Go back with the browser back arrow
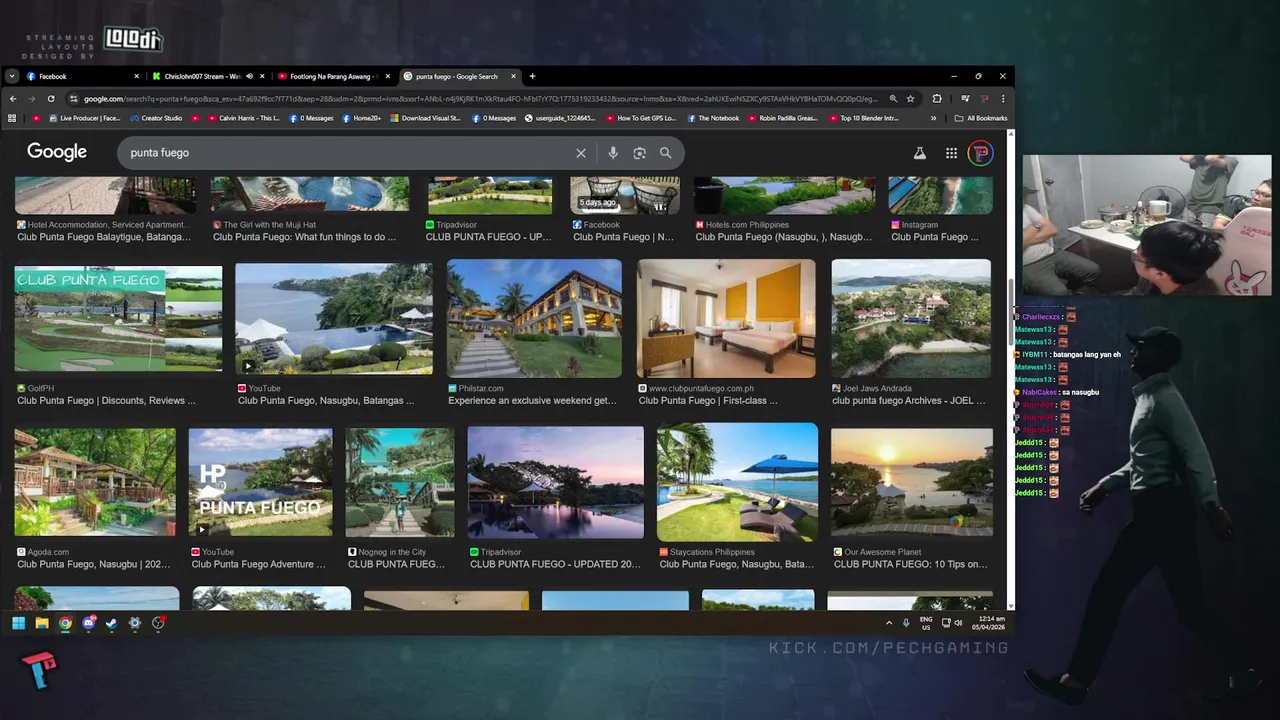1280x720 pixels. [x=13, y=99]
